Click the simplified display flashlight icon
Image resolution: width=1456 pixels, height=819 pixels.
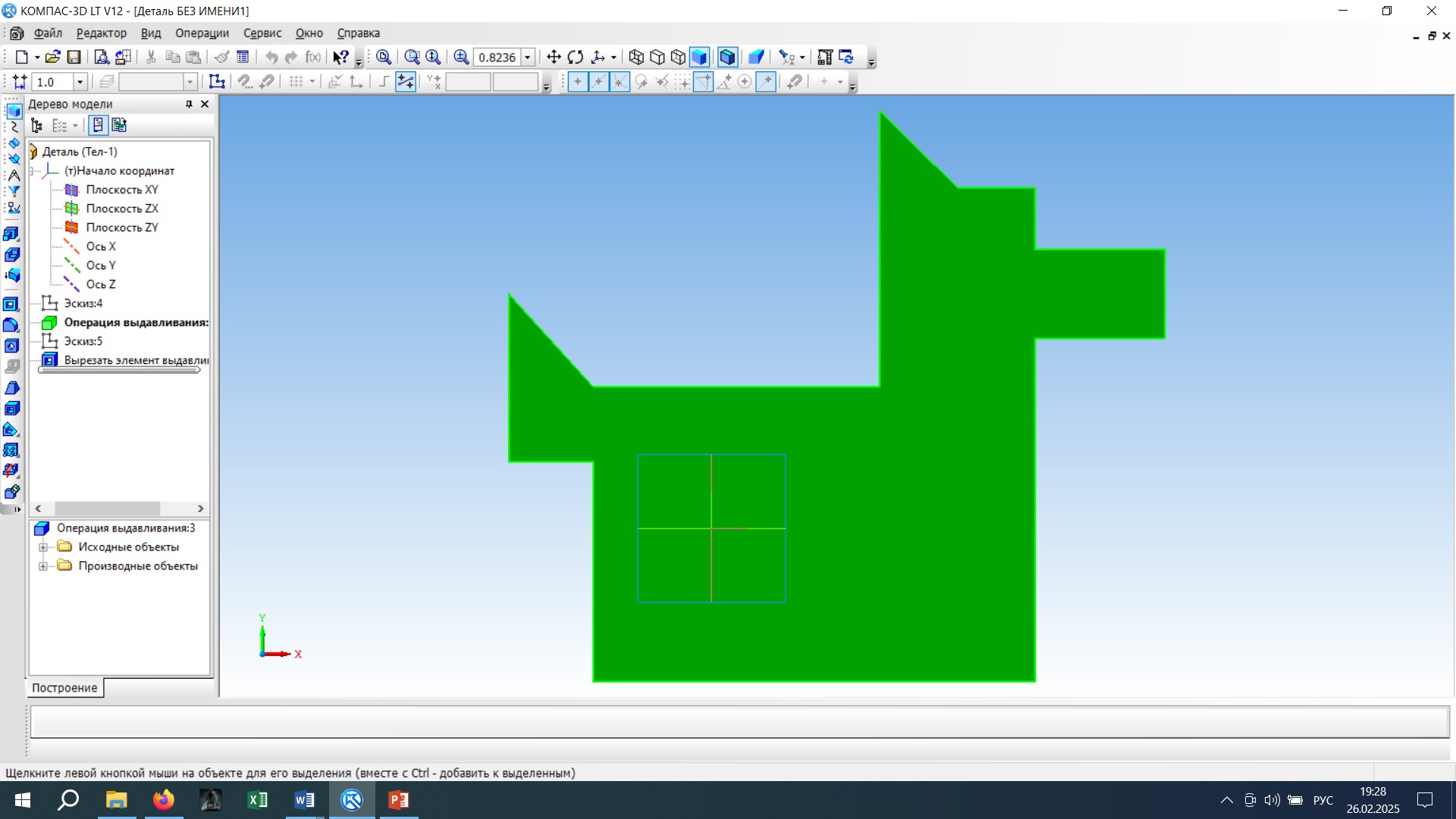[x=787, y=57]
